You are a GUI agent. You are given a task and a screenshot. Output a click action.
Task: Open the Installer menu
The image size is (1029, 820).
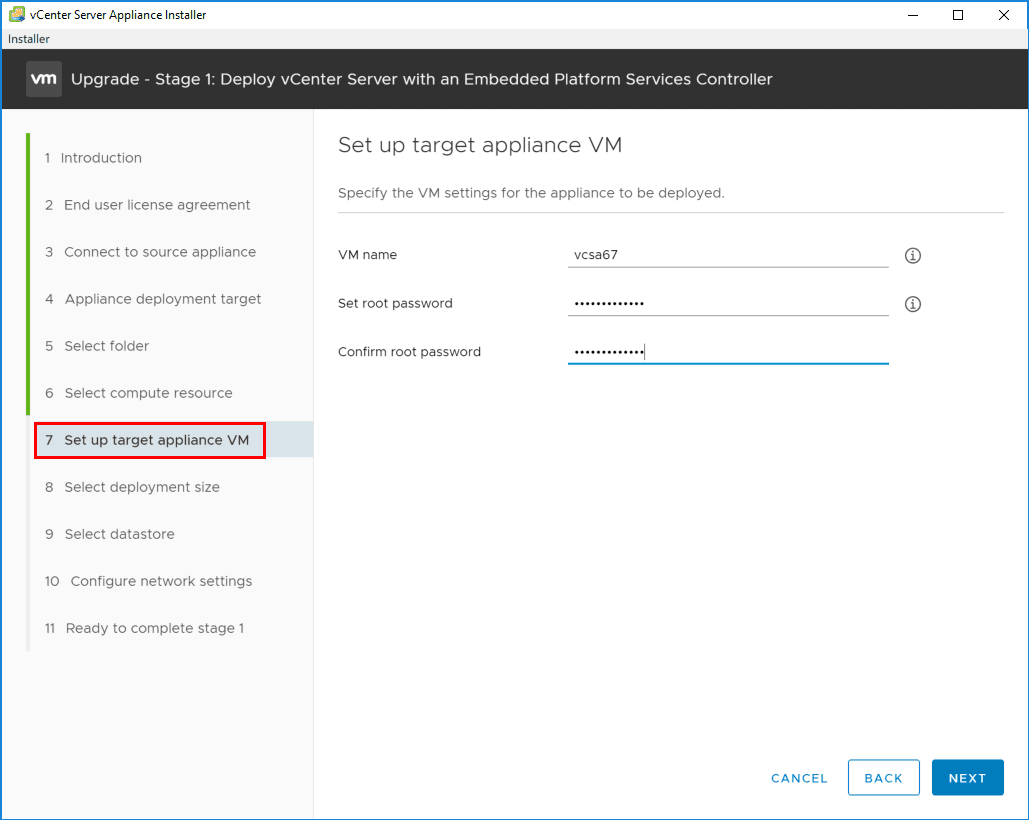(29, 39)
